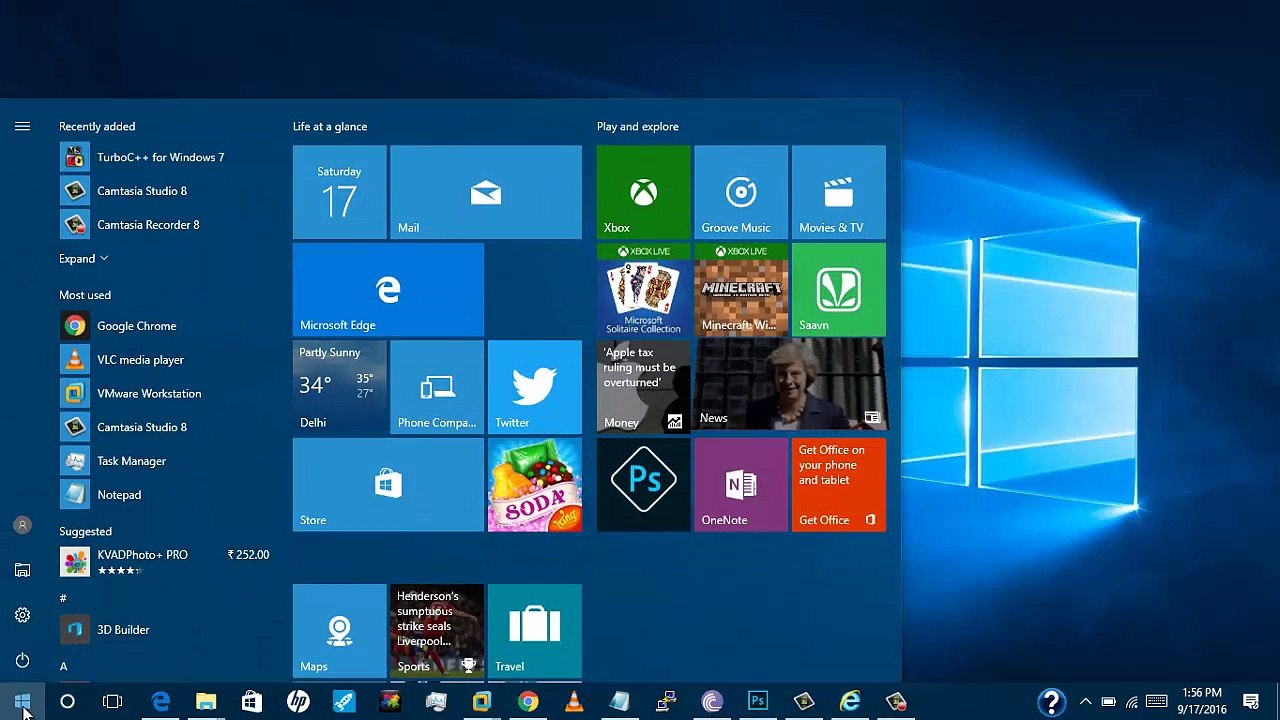This screenshot has height=720, width=1280.
Task: Open File Explorer from the taskbar
Action: coord(206,702)
